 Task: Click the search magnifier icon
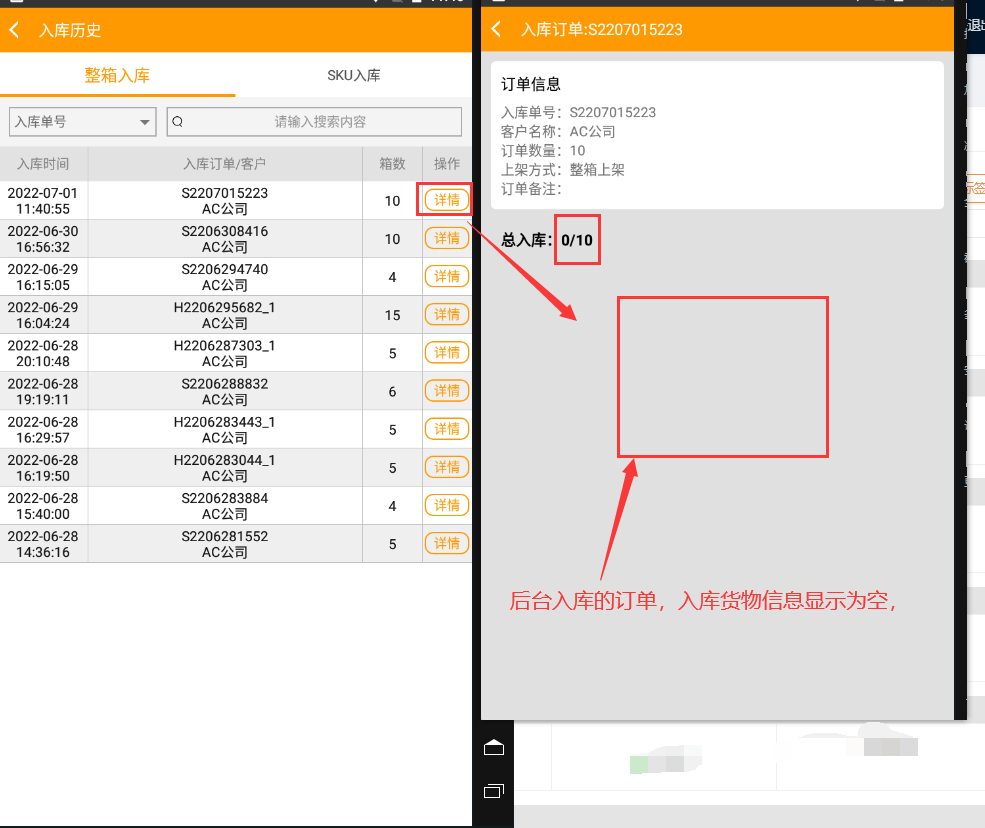178,122
